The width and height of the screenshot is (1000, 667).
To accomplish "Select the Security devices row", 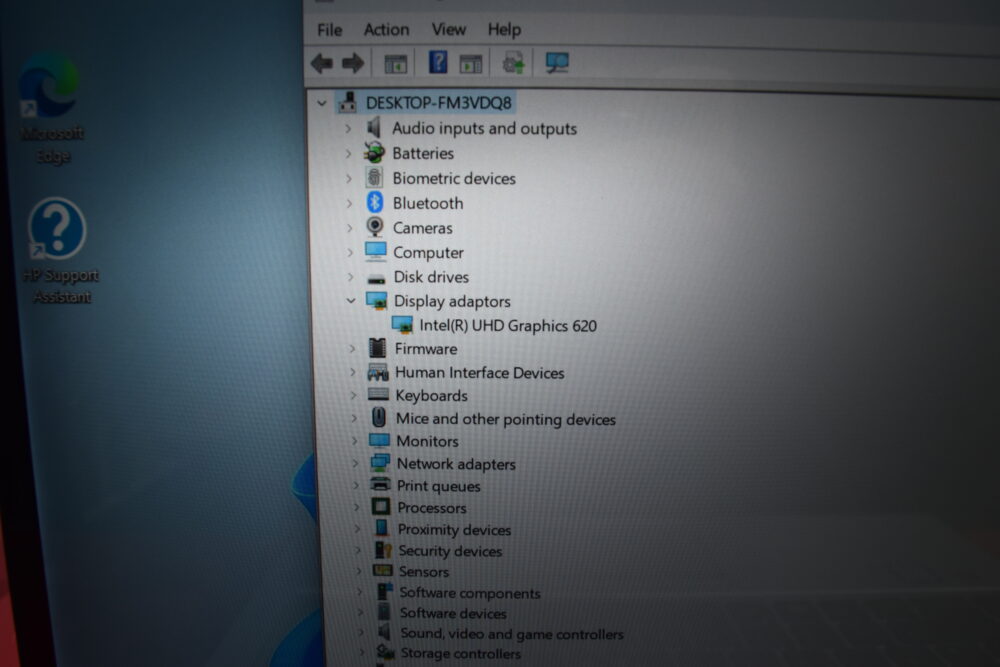I will tap(450, 551).
